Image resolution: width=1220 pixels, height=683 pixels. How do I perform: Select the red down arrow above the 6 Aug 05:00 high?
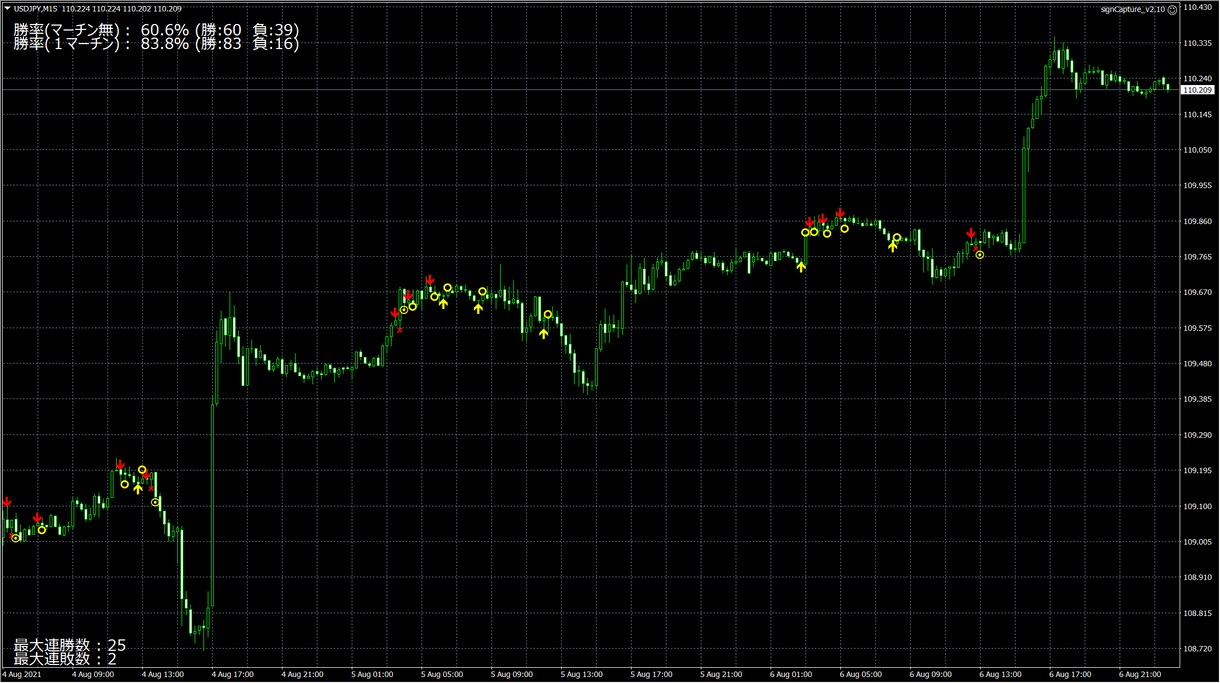tap(840, 213)
